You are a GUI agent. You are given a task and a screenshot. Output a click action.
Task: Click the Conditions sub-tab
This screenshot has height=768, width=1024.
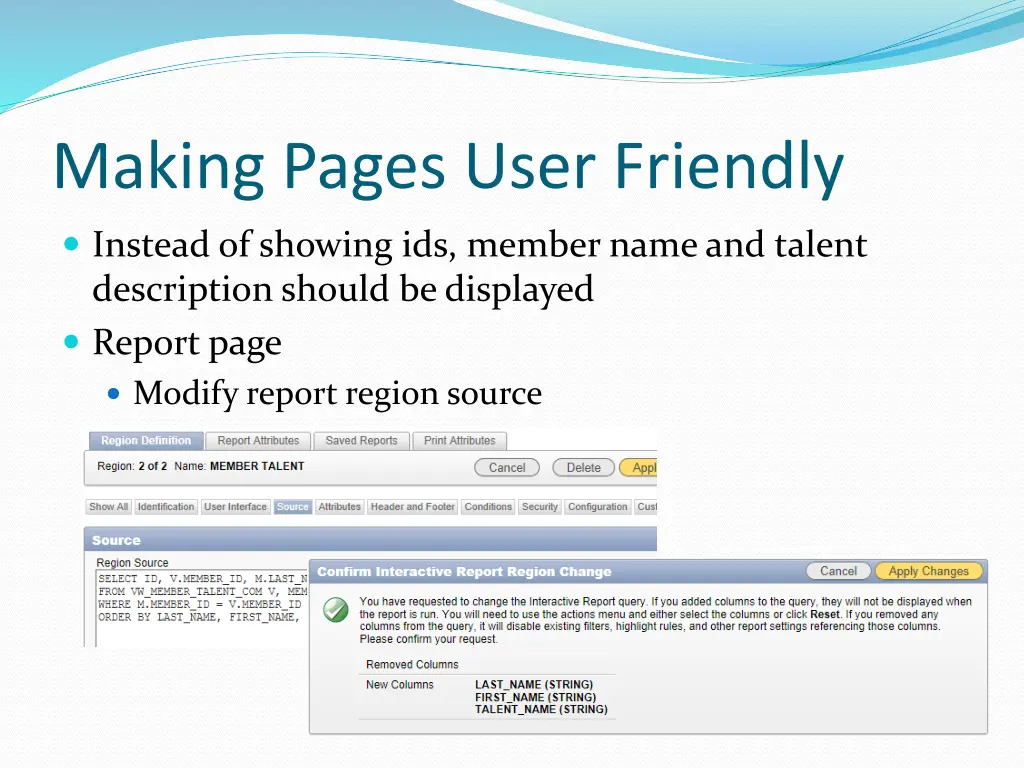488,507
